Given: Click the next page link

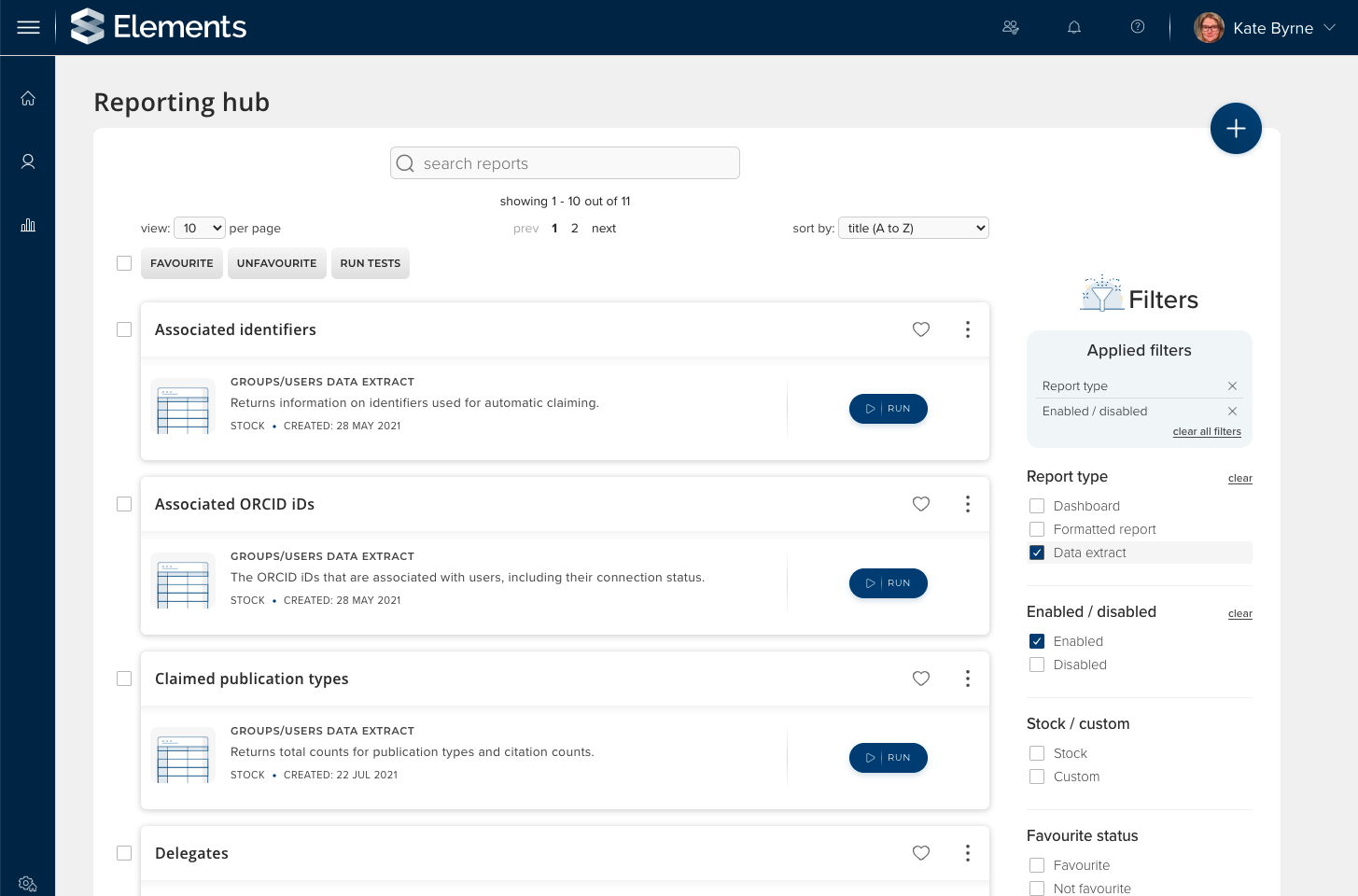Looking at the screenshot, I should click(x=603, y=228).
